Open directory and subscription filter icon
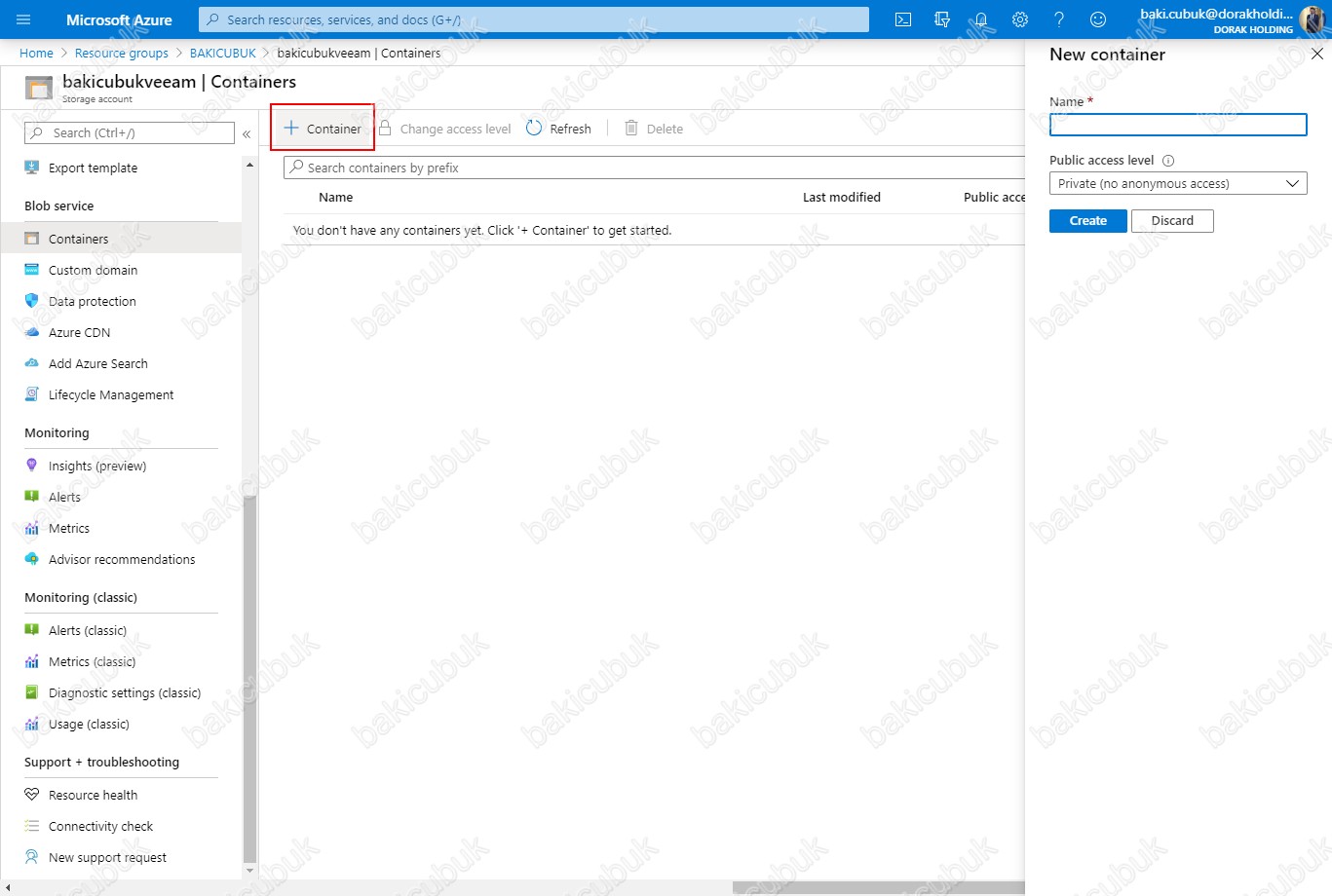Viewport: 1332px width, 896px height. tap(942, 19)
